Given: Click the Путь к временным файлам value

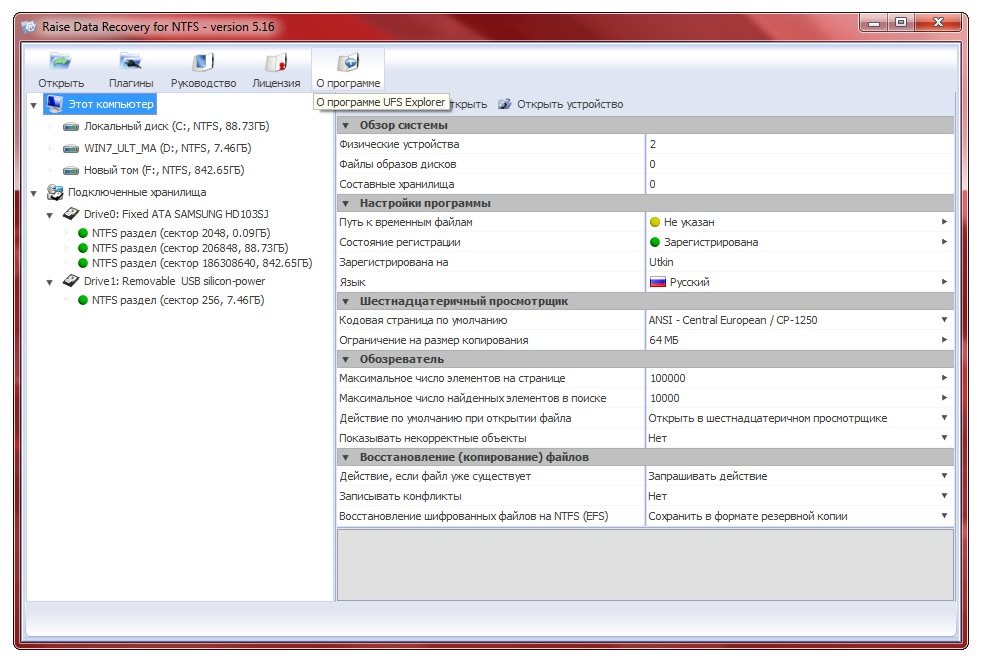Looking at the screenshot, I should (688, 222).
